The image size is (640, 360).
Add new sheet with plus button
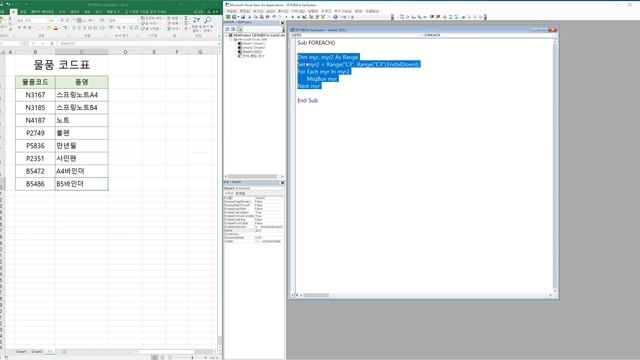64,351
